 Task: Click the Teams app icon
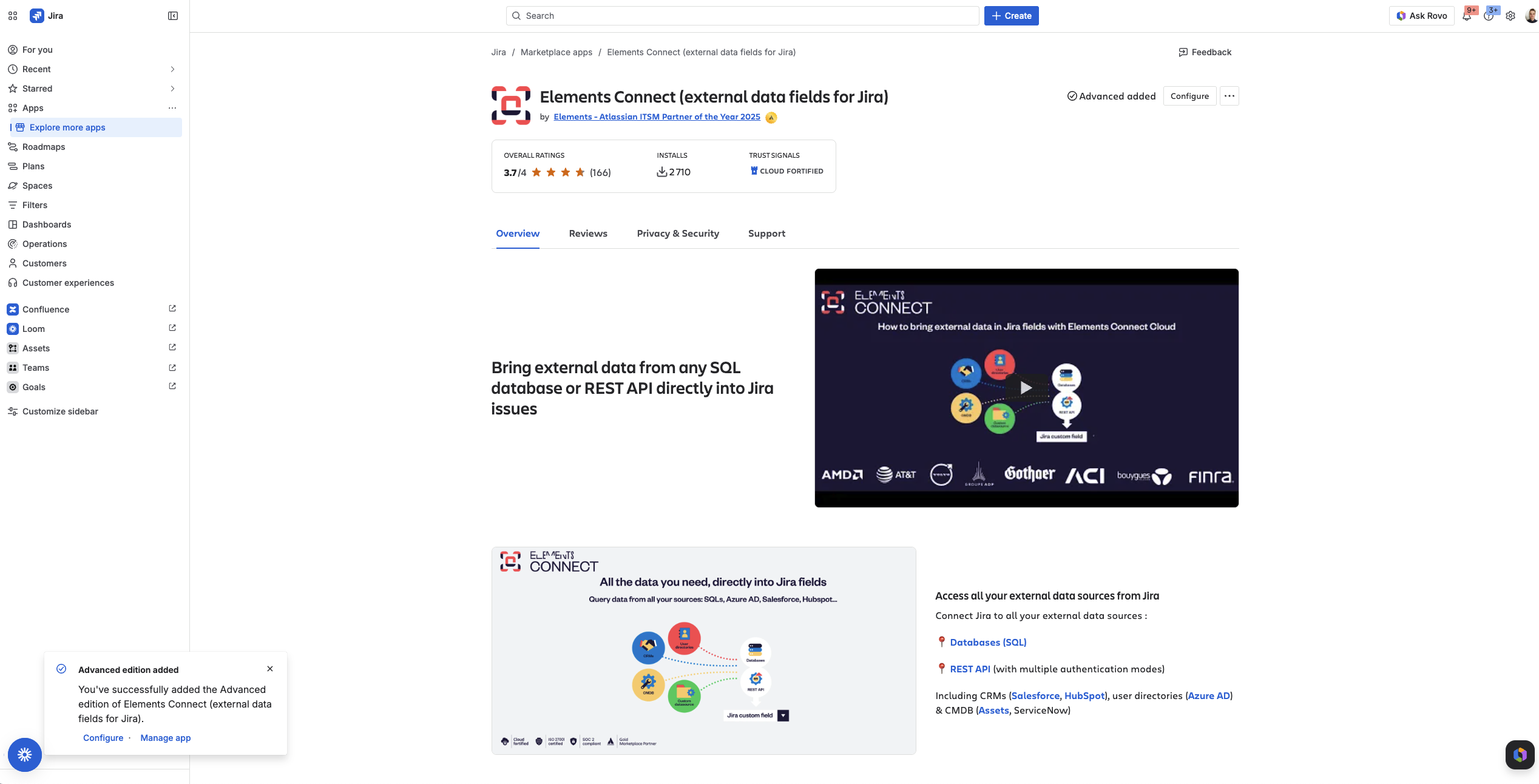(13, 368)
